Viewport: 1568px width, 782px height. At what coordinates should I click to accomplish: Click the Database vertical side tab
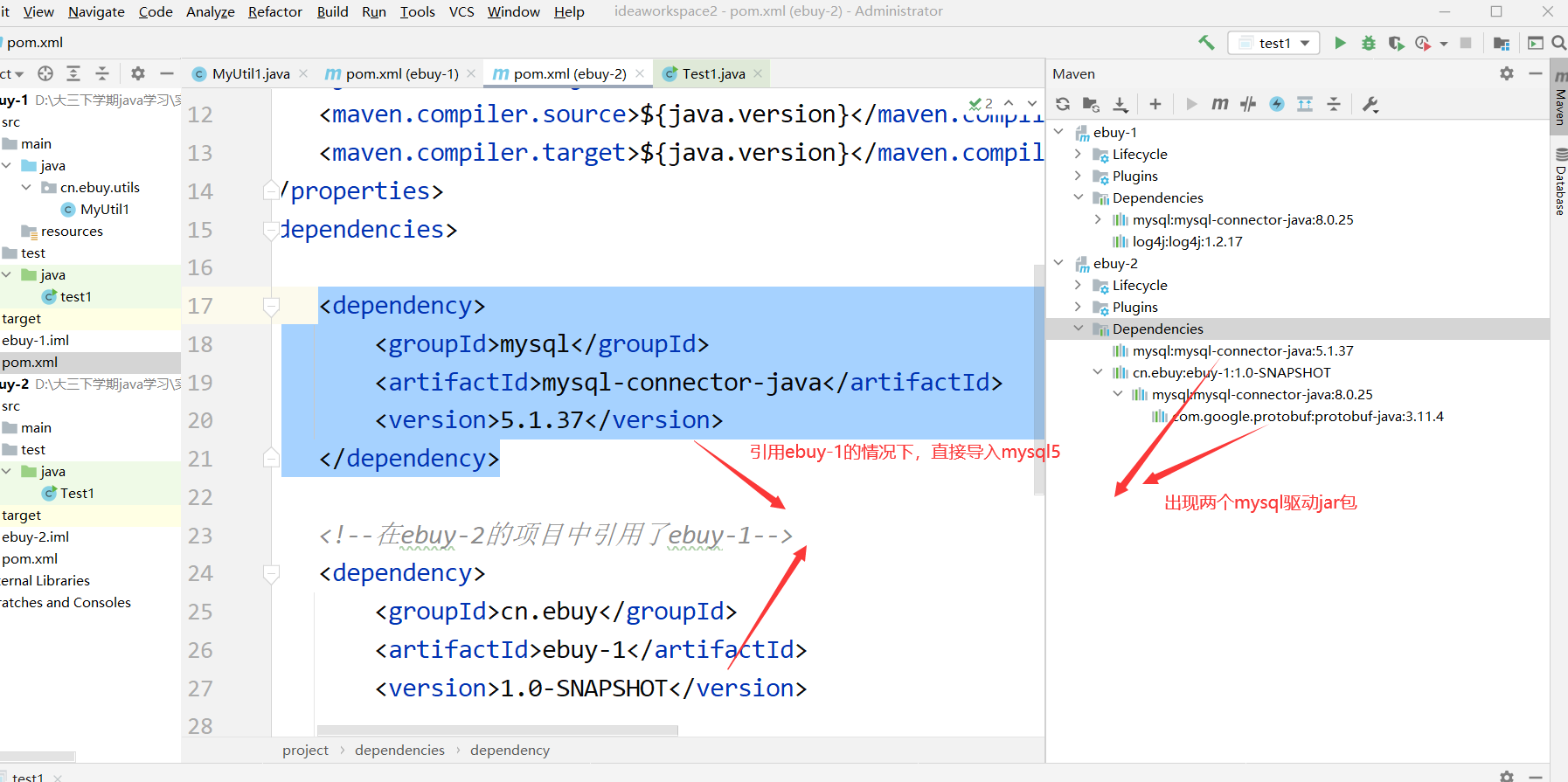1559,182
